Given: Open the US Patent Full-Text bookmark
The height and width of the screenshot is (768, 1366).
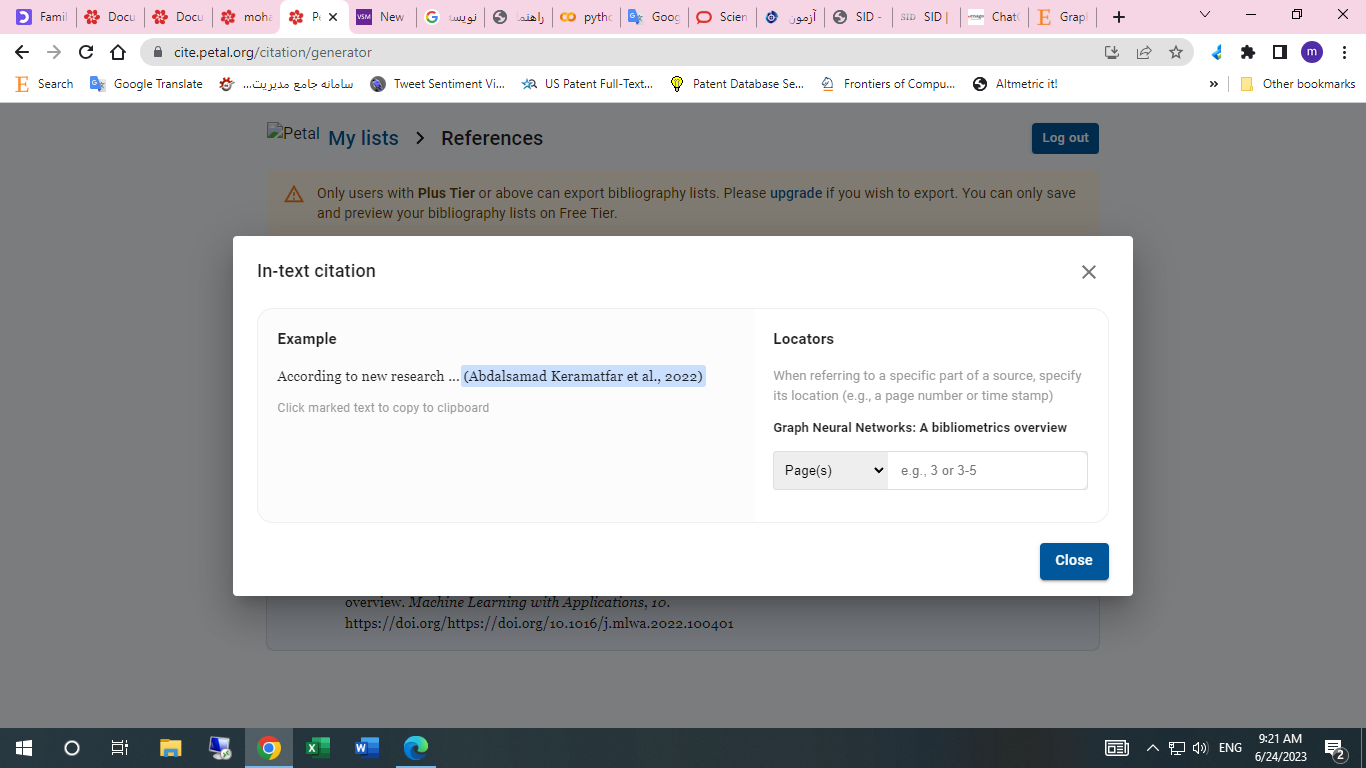Looking at the screenshot, I should click(587, 84).
